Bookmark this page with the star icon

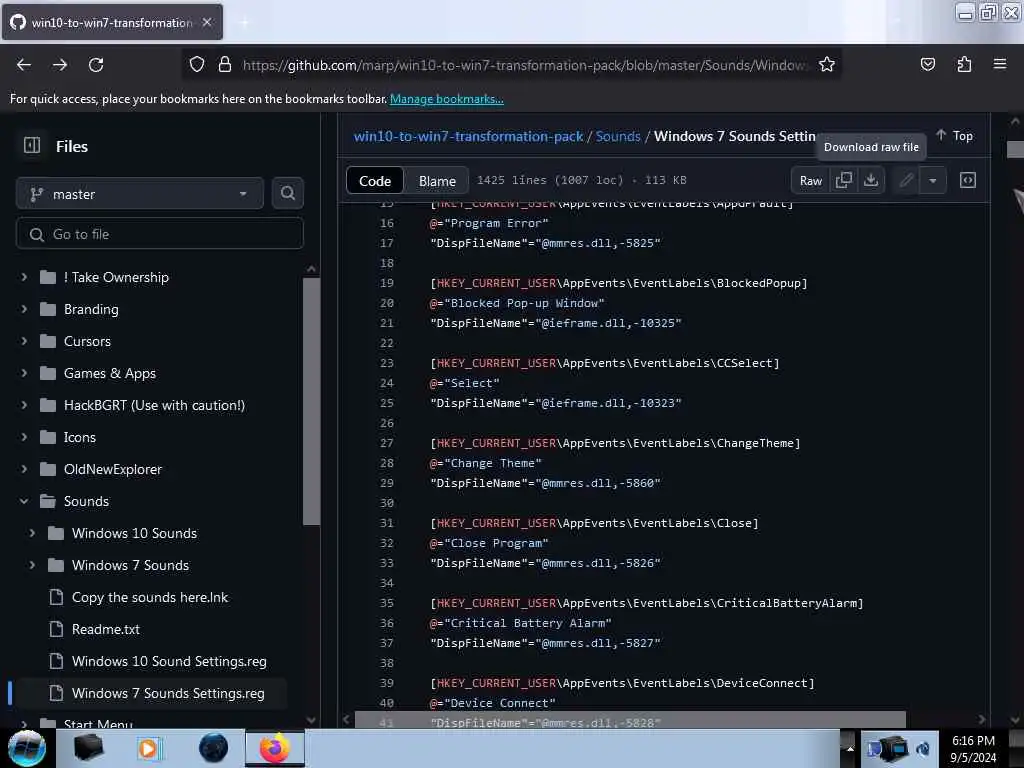(827, 65)
